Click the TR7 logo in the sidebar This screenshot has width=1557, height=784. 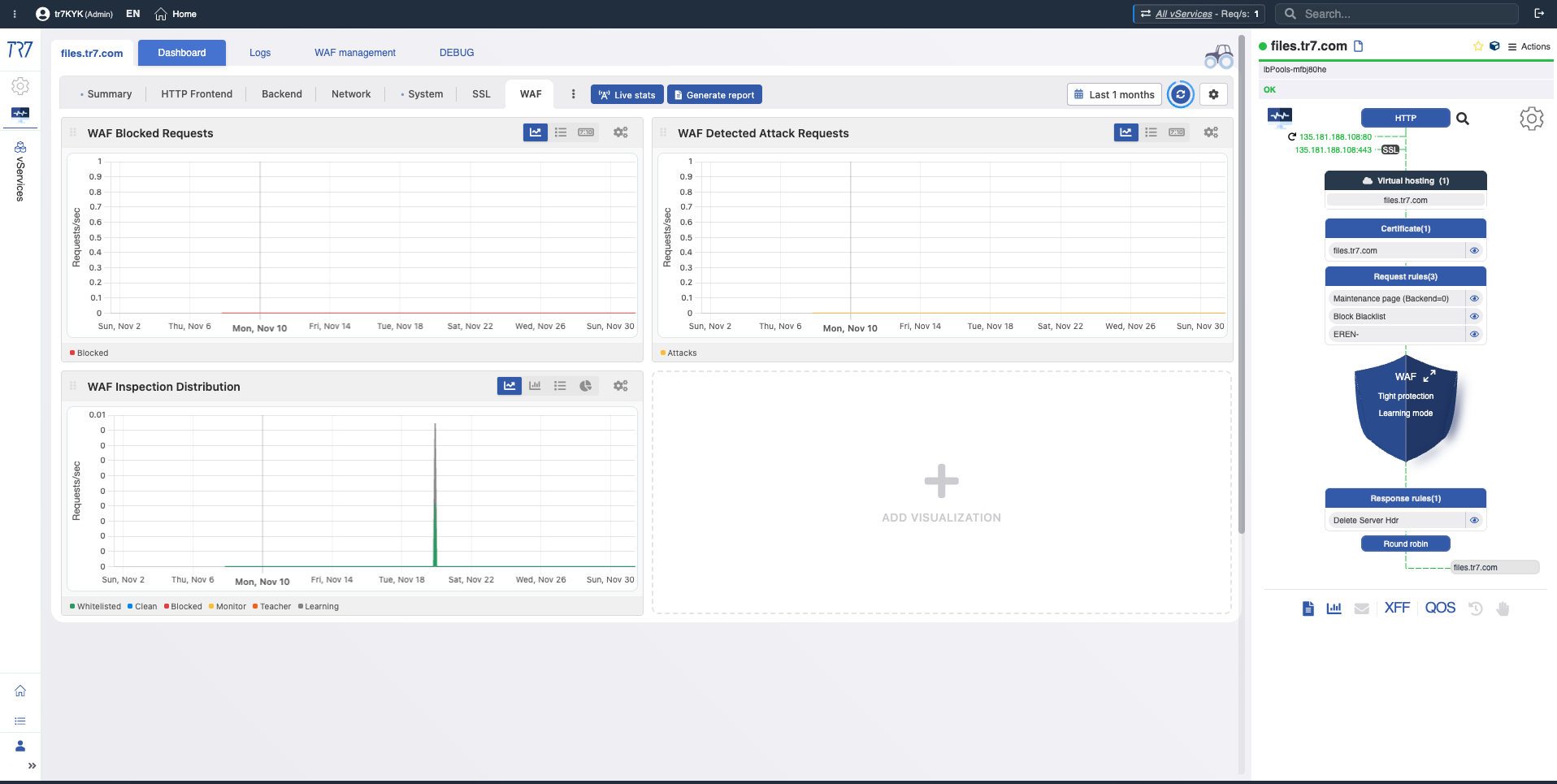(20, 50)
